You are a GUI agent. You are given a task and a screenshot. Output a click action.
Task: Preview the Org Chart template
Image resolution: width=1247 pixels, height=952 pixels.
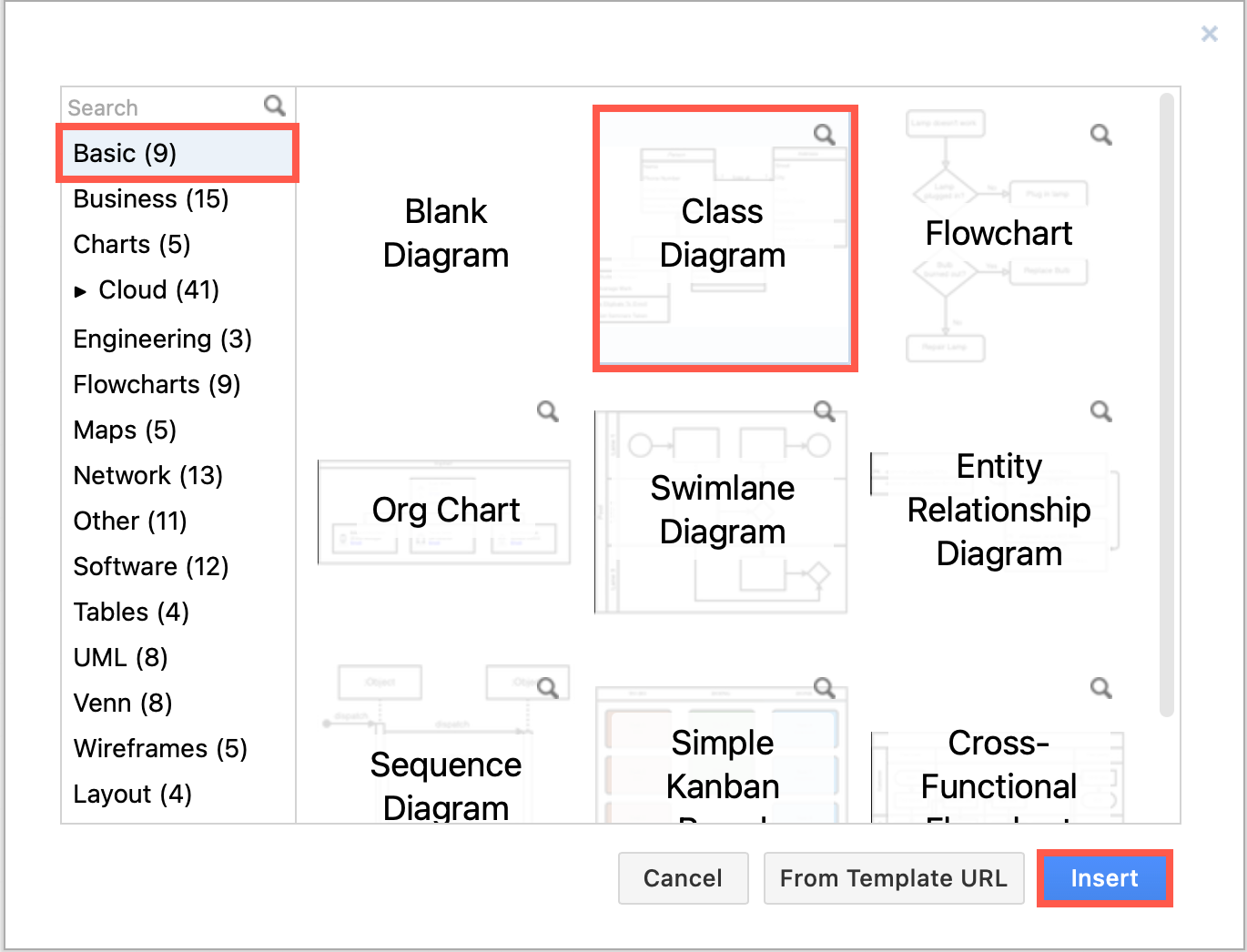(x=547, y=410)
